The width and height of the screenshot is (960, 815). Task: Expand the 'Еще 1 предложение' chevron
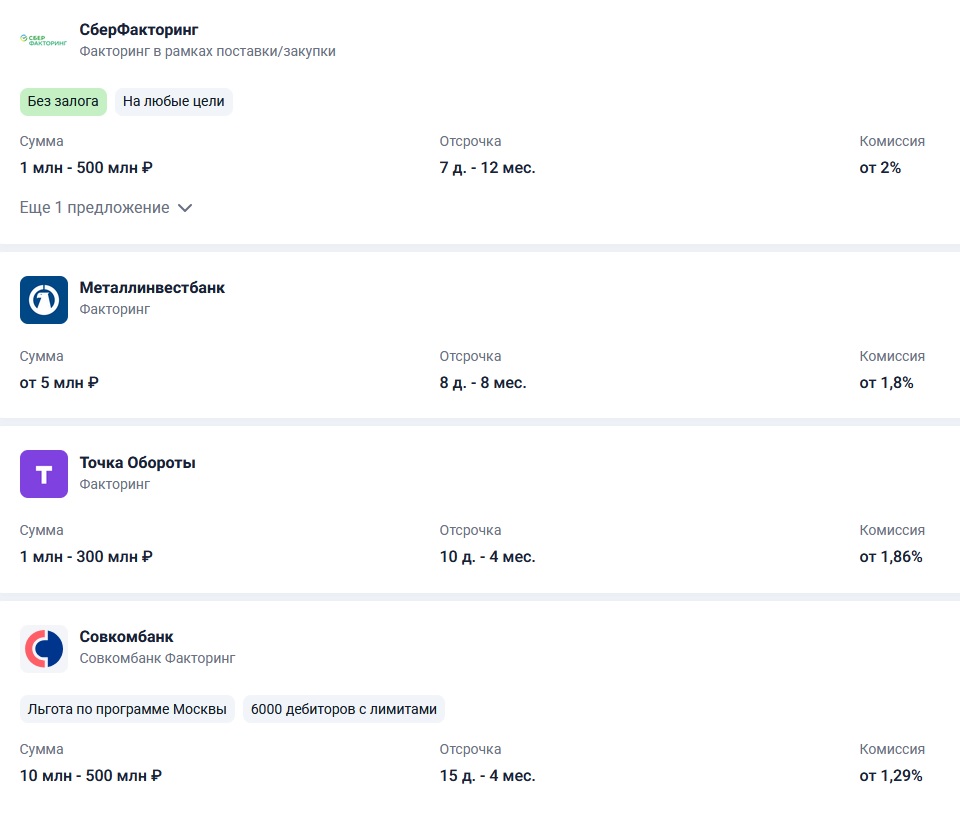[185, 208]
